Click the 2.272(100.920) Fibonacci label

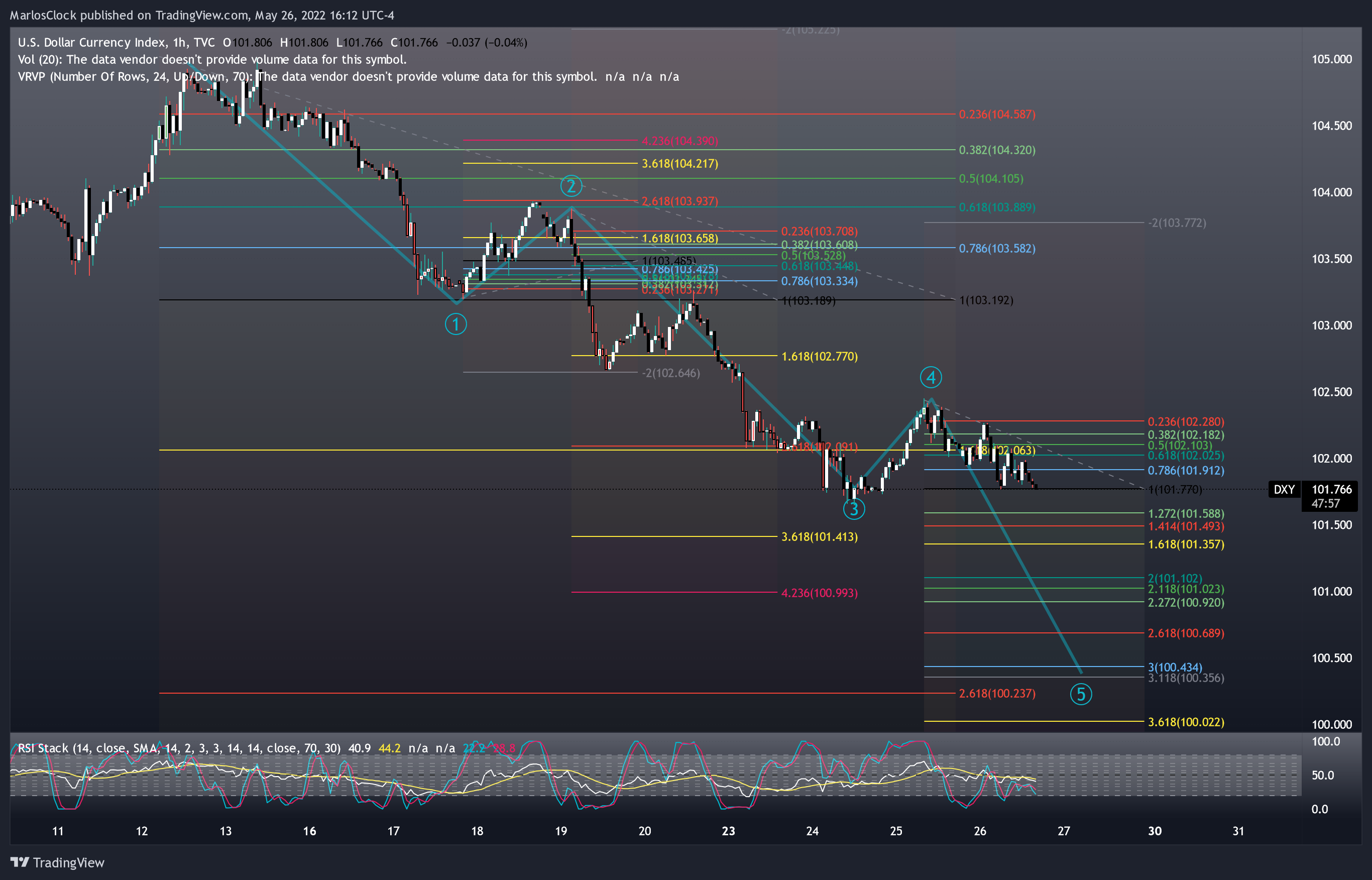1186,602
